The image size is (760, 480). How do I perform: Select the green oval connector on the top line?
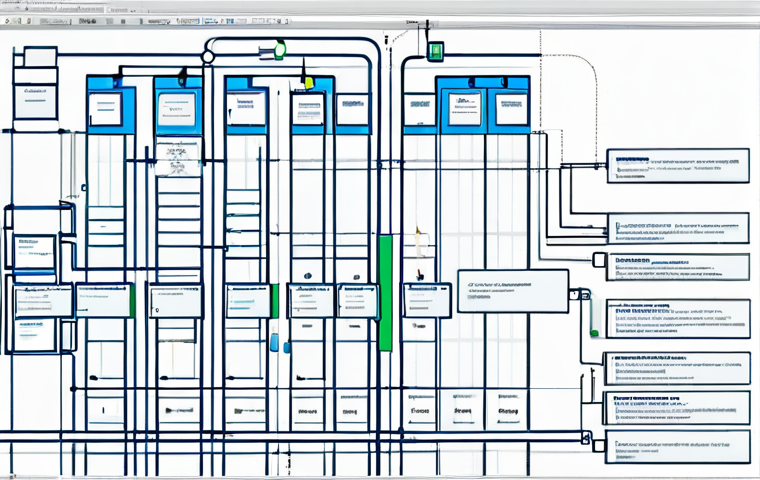tap(280, 50)
